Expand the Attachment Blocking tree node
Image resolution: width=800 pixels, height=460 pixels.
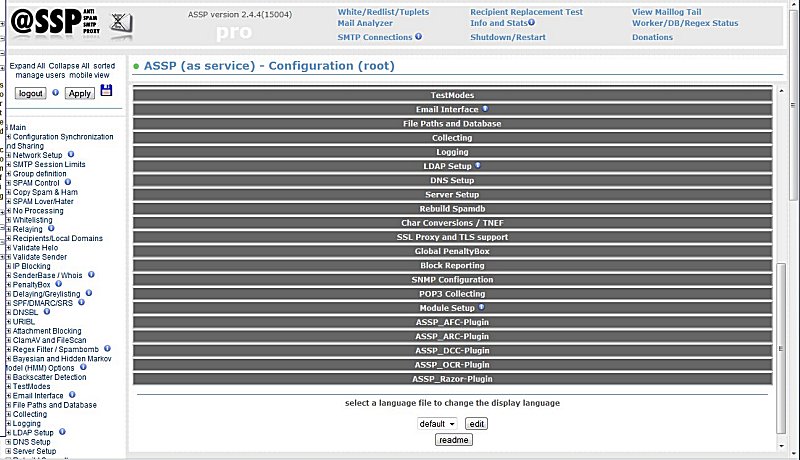click(9, 331)
